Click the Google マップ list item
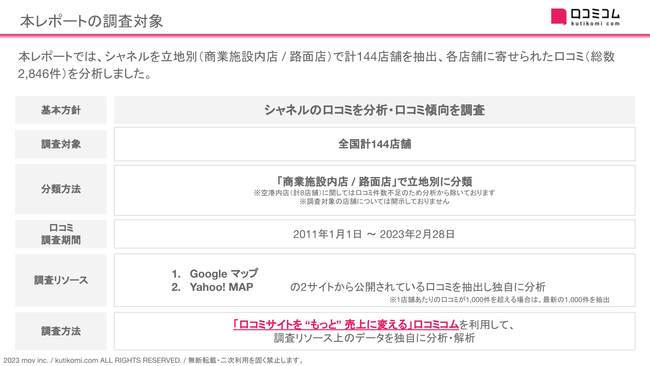This screenshot has width=650, height=366. click(215, 274)
